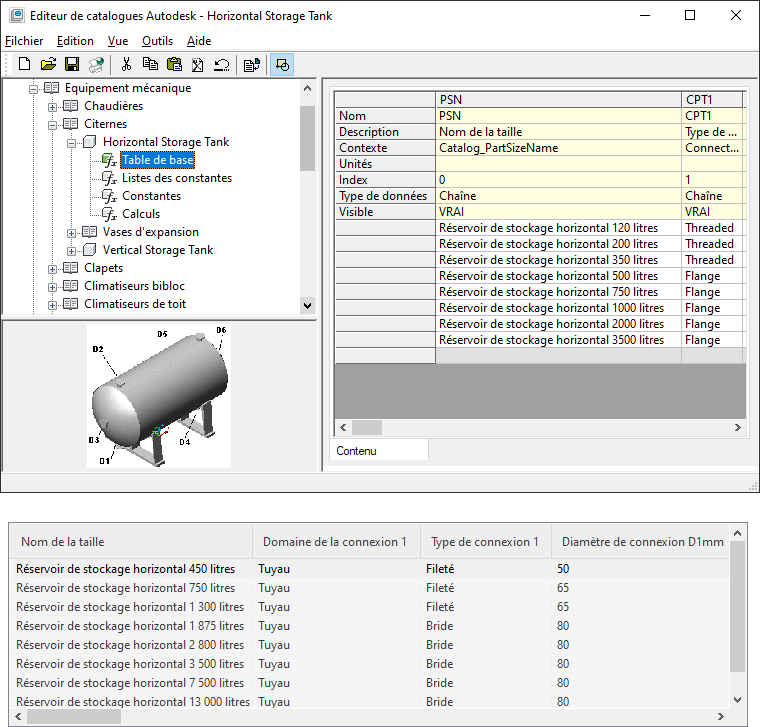Viewport: 760px width, 727px height.
Task: Click the Copy toolbar icon
Action: click(150, 64)
